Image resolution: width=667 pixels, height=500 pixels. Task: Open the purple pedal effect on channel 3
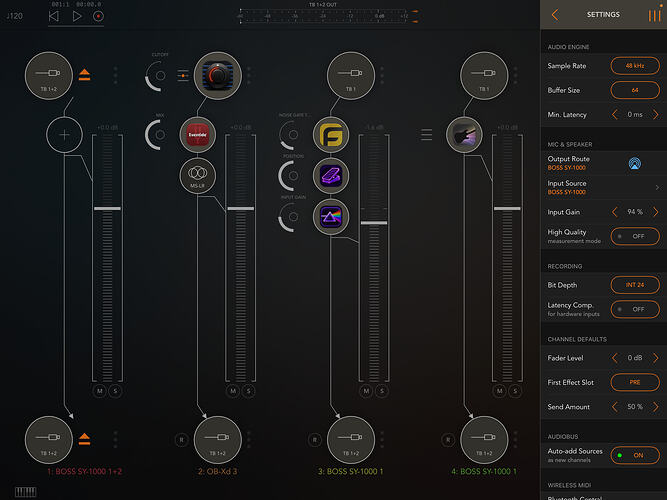[x=331, y=176]
